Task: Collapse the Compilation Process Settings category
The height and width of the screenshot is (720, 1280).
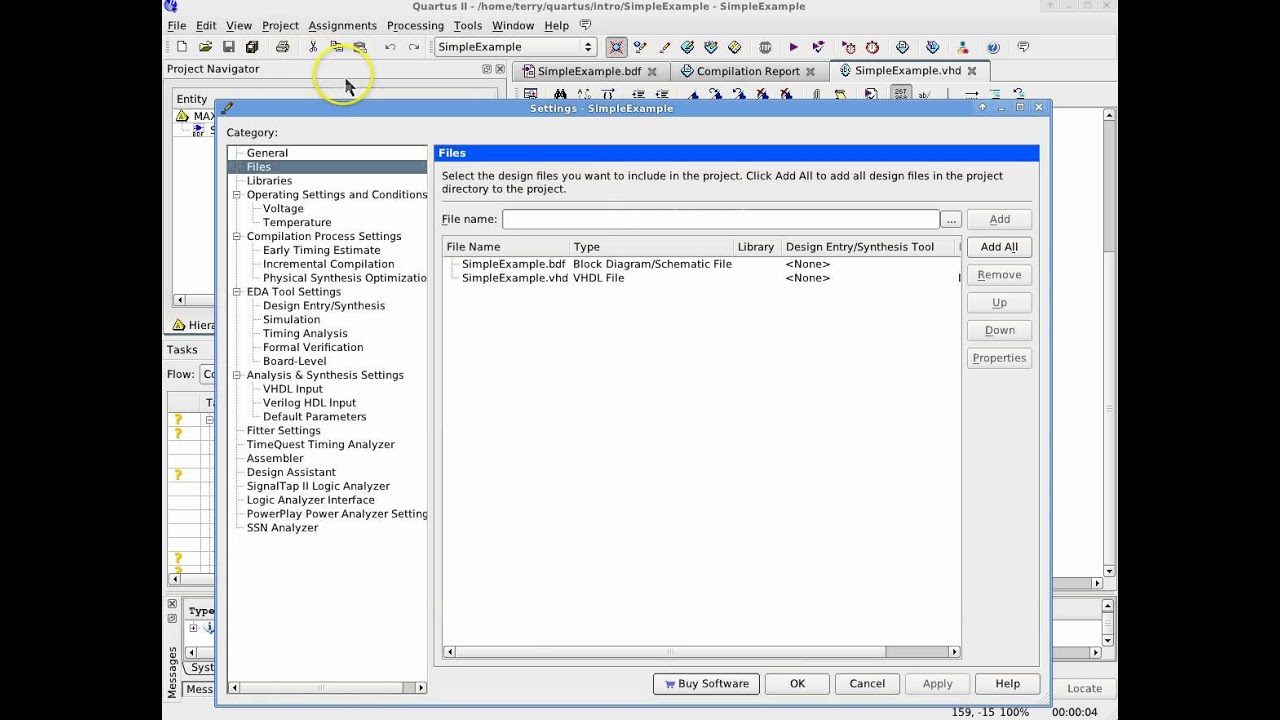Action: click(x=237, y=237)
